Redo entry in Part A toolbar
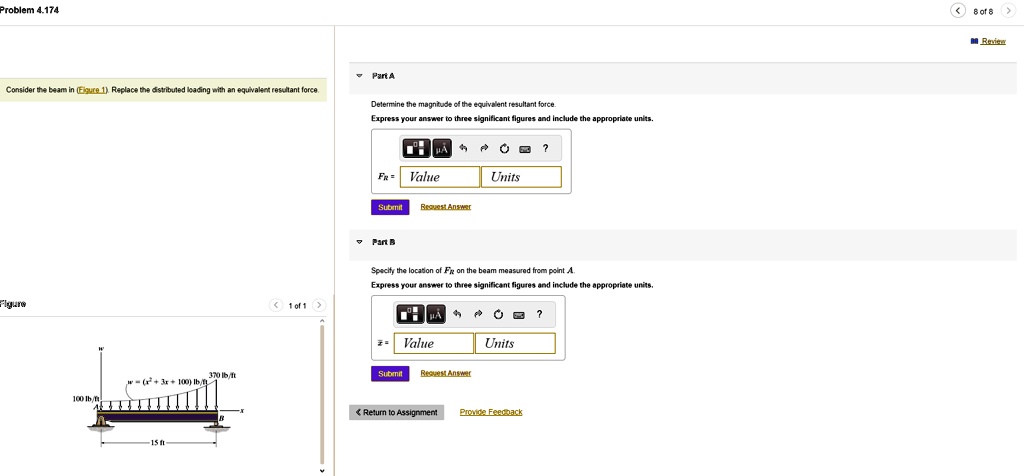The height and width of the screenshot is (476, 1024). [x=484, y=149]
